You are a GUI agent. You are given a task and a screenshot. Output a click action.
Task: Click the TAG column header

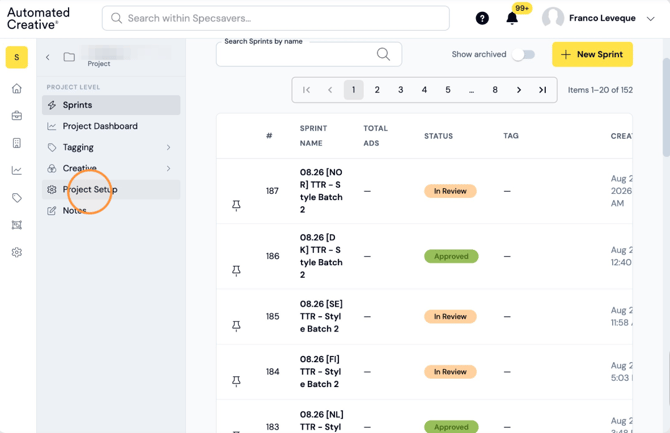(x=511, y=136)
